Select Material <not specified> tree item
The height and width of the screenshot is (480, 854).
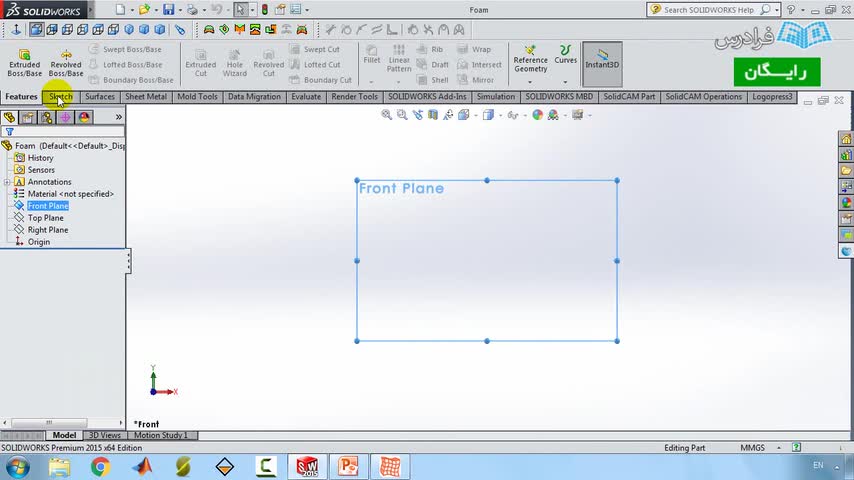[71, 194]
